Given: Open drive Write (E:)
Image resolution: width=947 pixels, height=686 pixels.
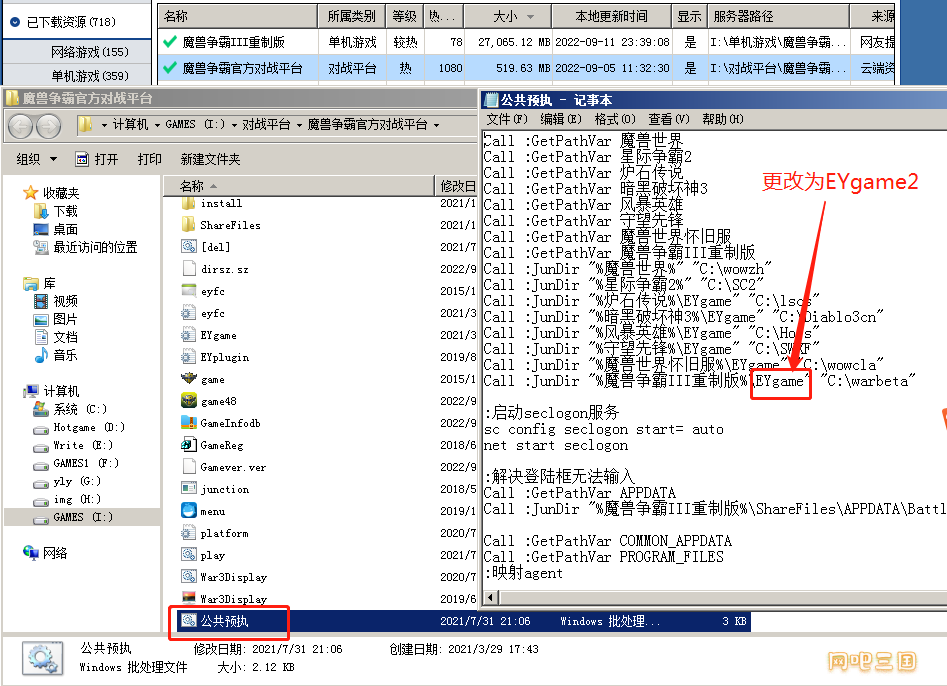Looking at the screenshot, I should coord(73,446).
